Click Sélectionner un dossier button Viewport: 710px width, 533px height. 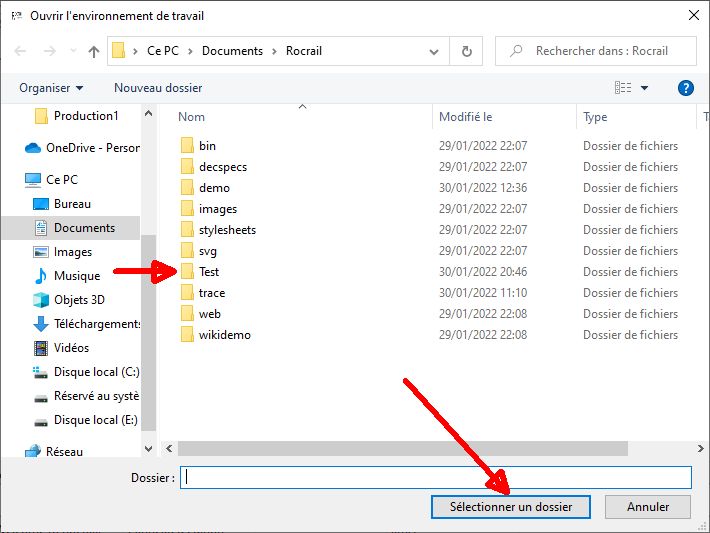pos(511,506)
